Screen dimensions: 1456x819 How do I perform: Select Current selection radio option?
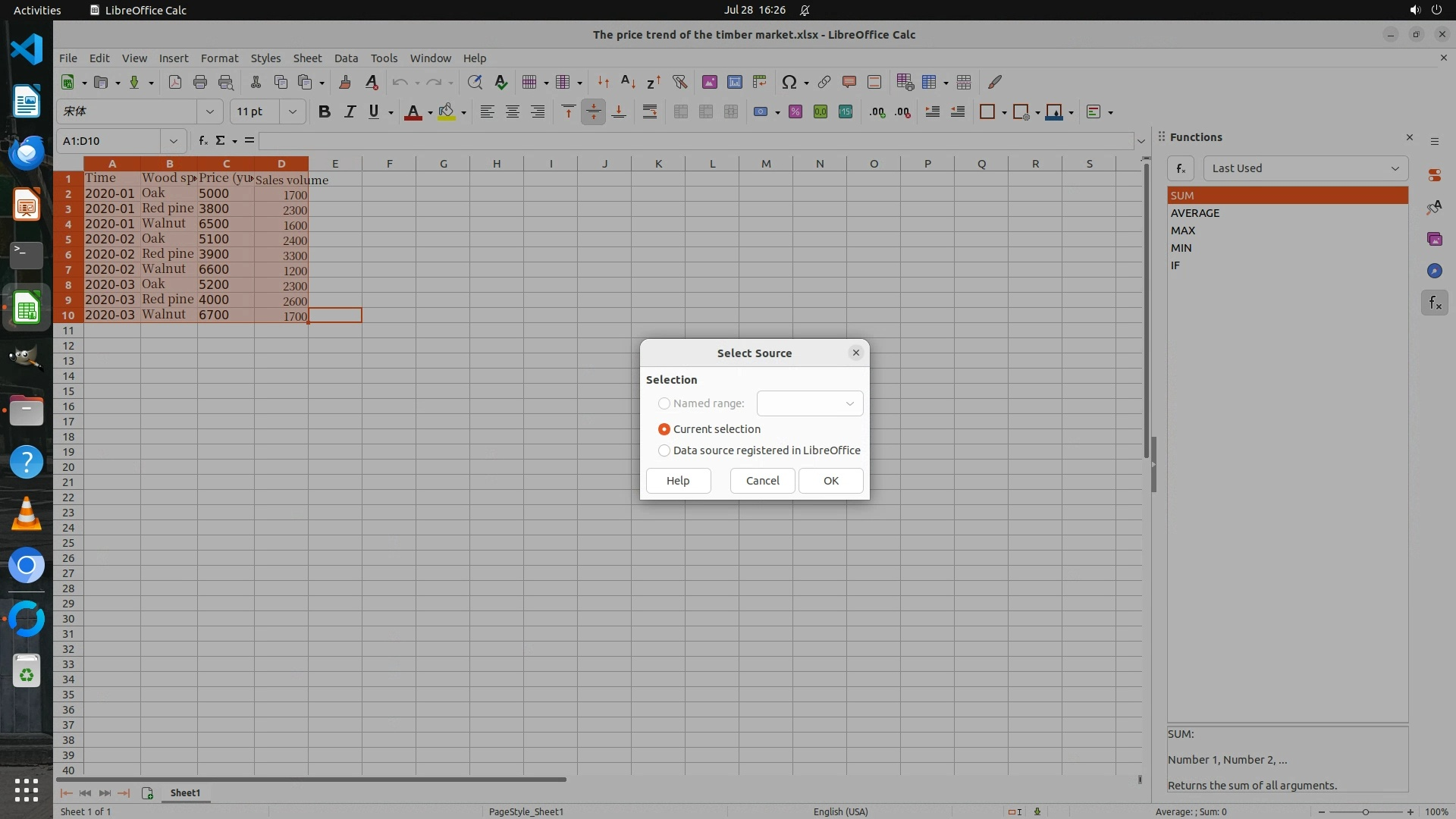click(664, 429)
